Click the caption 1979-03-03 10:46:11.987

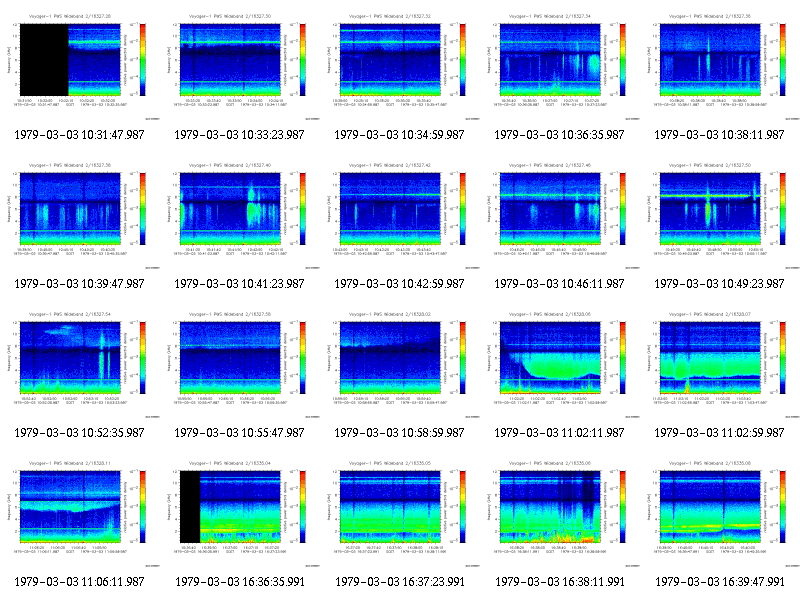(559, 284)
